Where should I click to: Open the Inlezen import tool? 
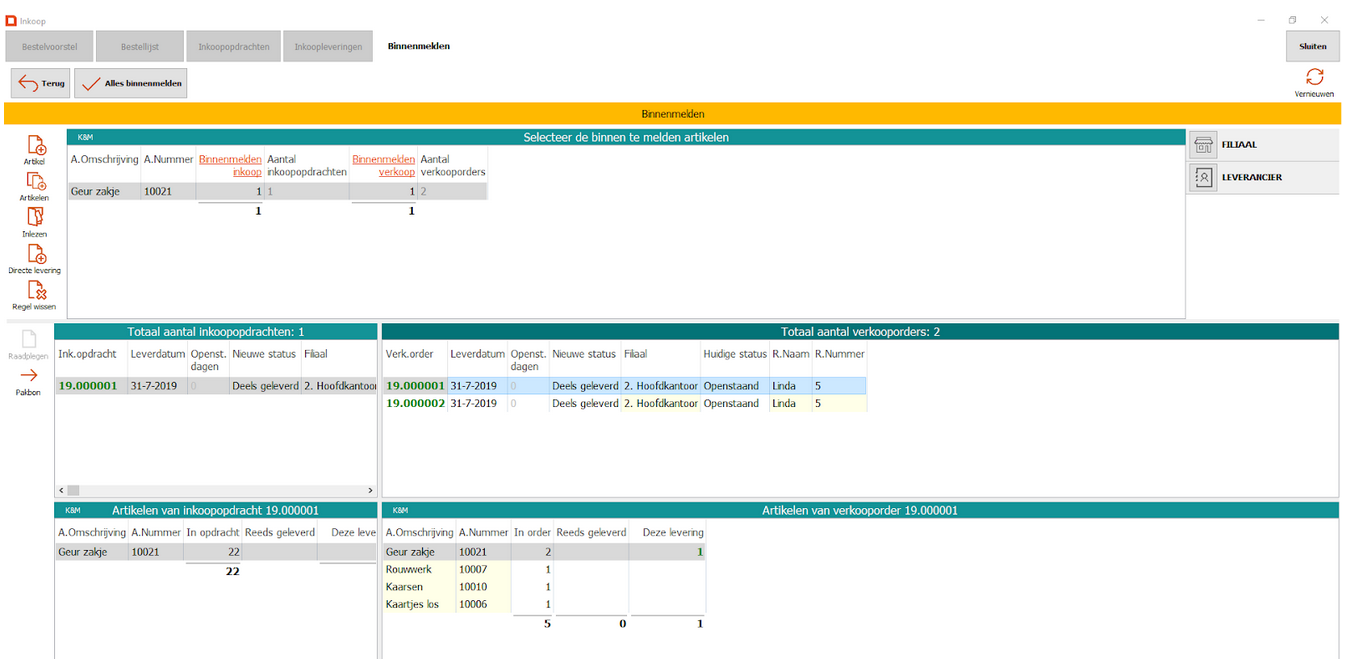pyautogui.click(x=35, y=220)
